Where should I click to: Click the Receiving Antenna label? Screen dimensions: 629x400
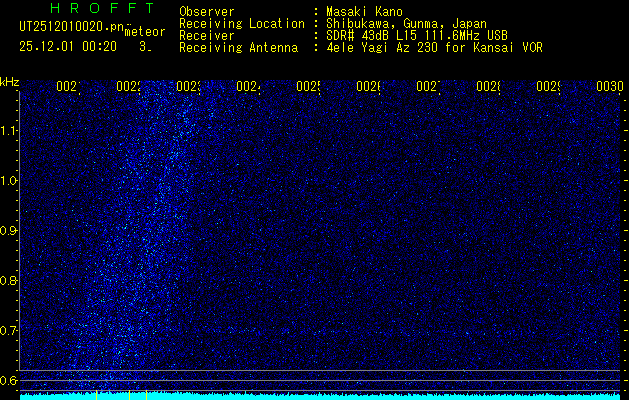point(239,48)
